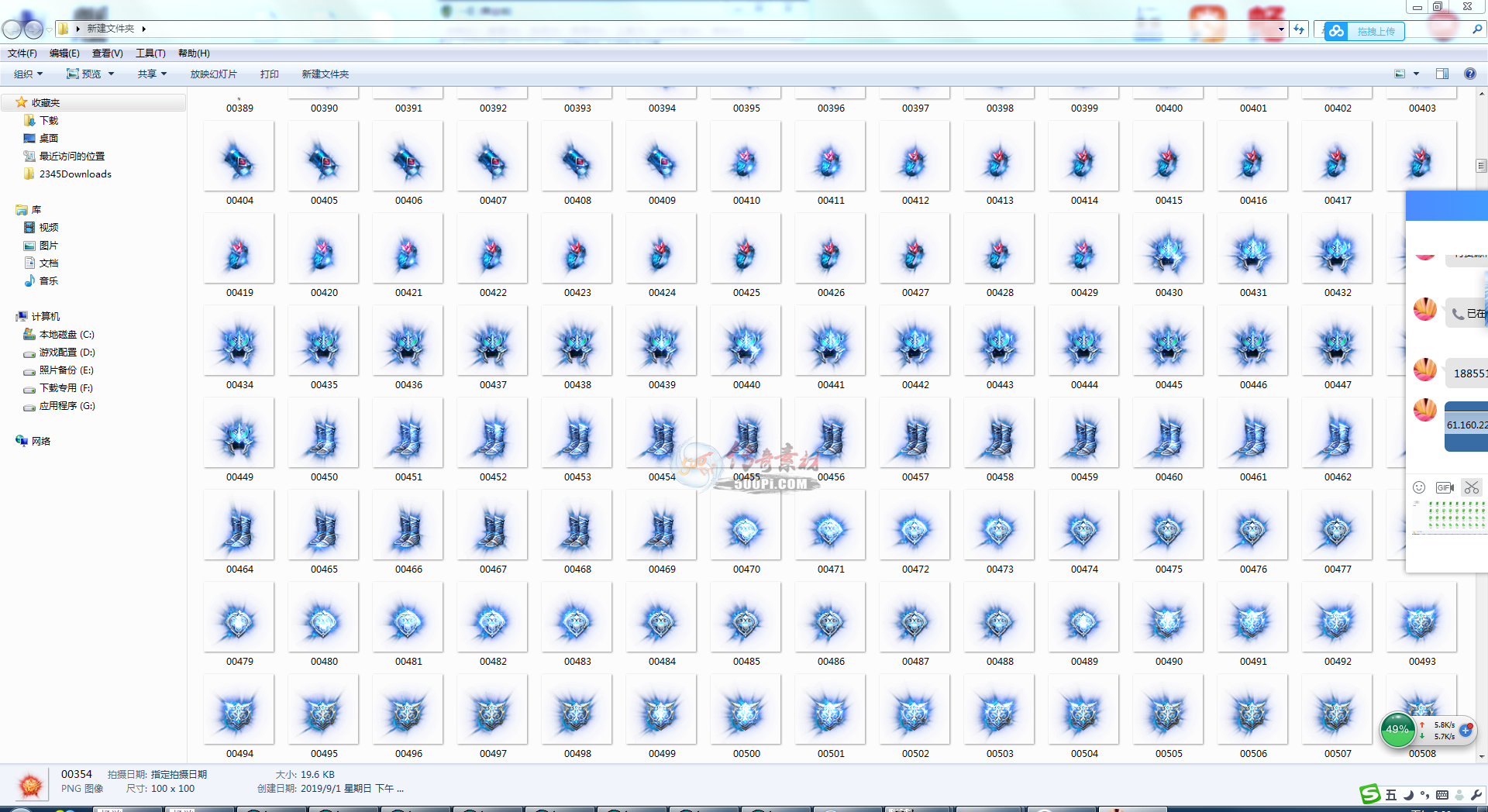
Task: Select the 00430 helmet thumbnail
Action: 1168,249
